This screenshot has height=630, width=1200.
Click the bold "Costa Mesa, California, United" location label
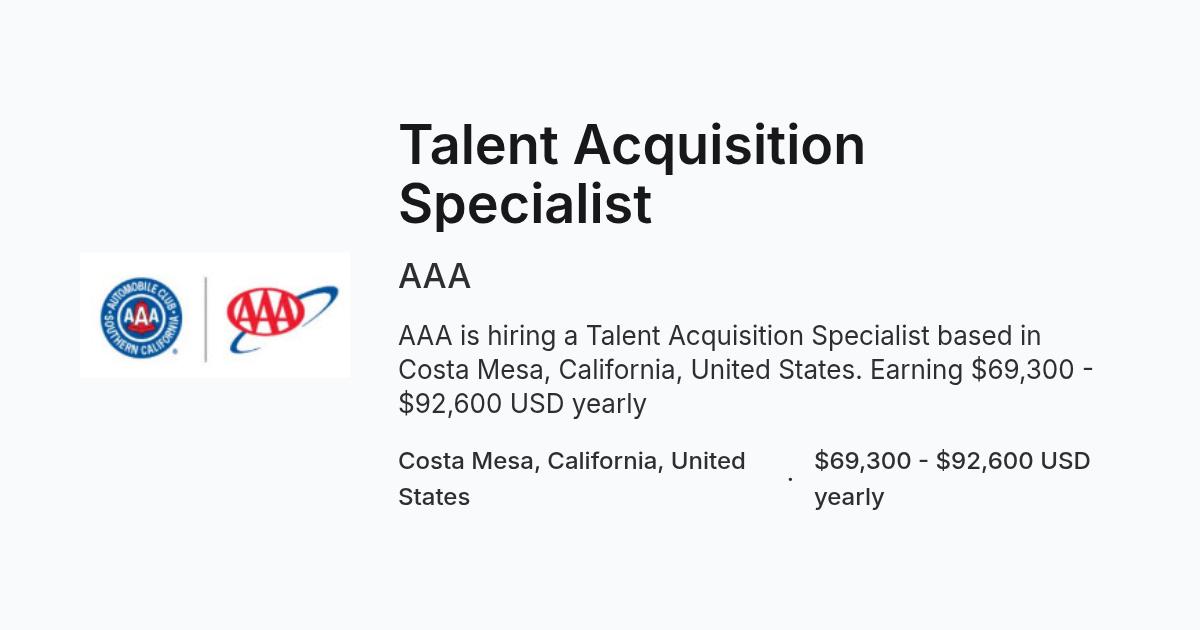coord(572,461)
